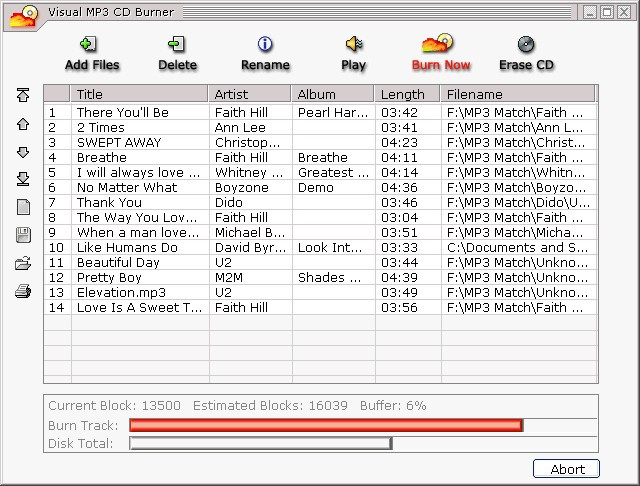Move track to bottom of list

[x=23, y=179]
